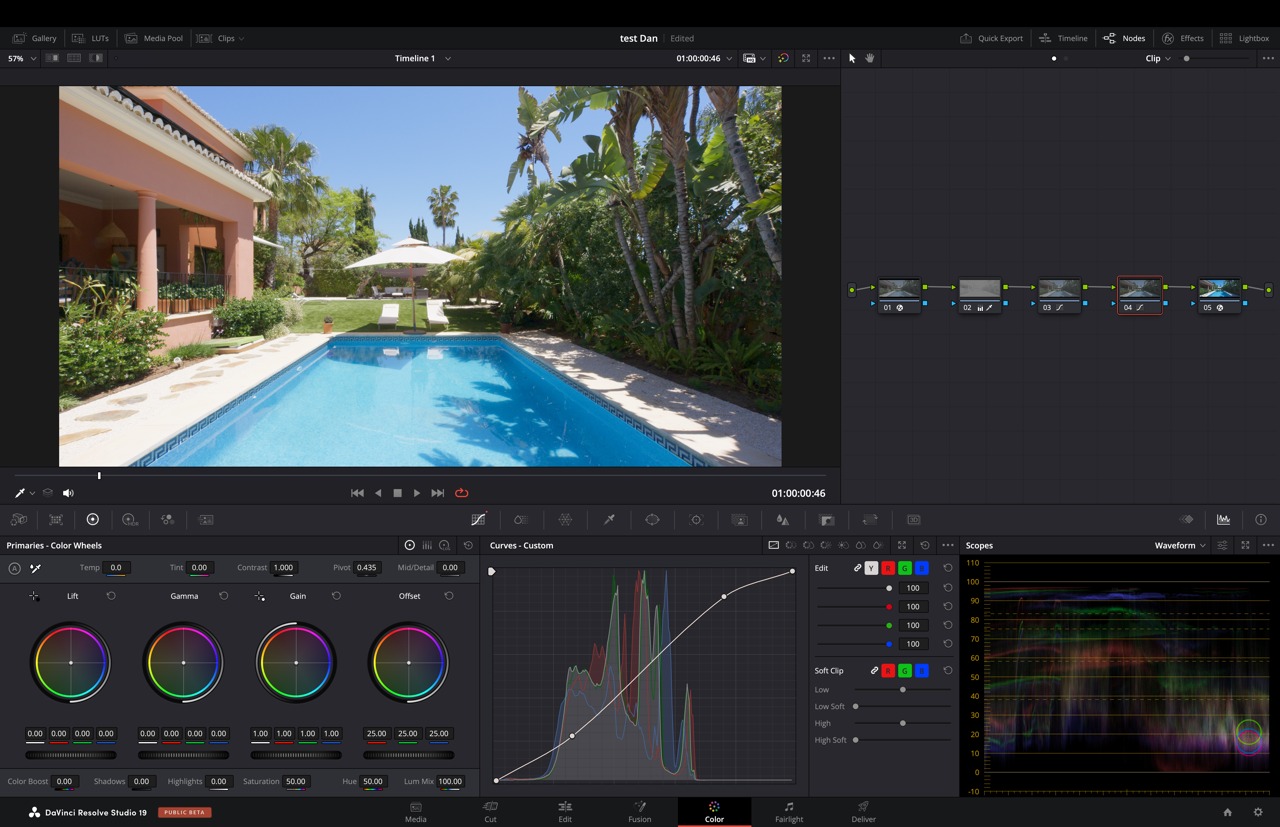1280x827 pixels.
Task: Open the Information panel icon
Action: (x=1260, y=520)
